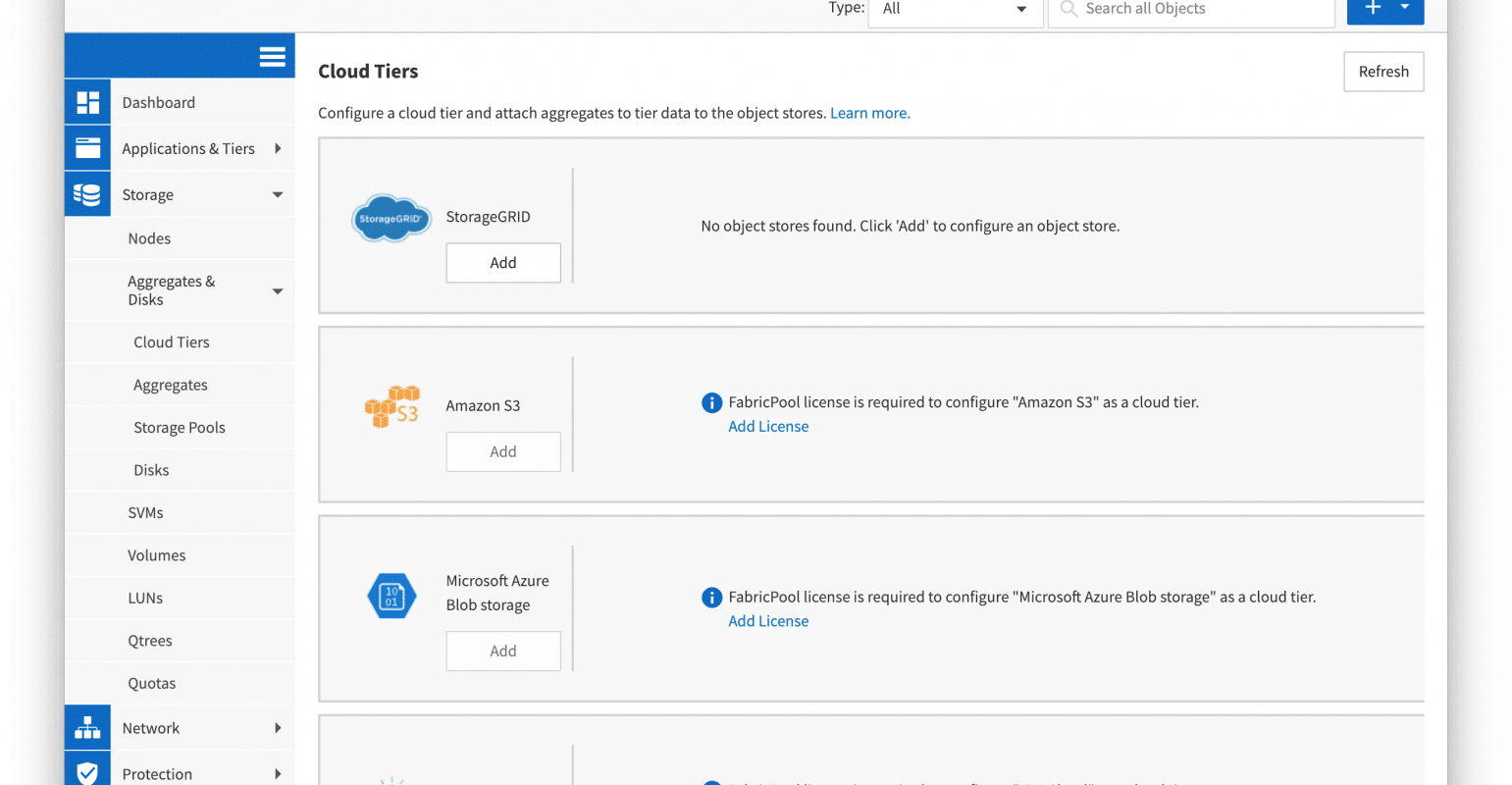Toggle the hamburger navigation menu

click(x=273, y=57)
